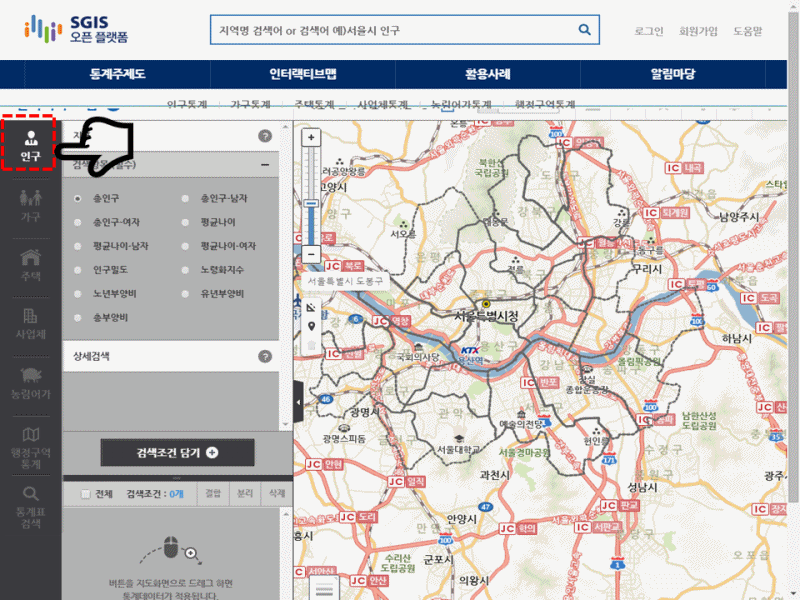Click the map location pin tool
800x600 pixels.
point(311,326)
